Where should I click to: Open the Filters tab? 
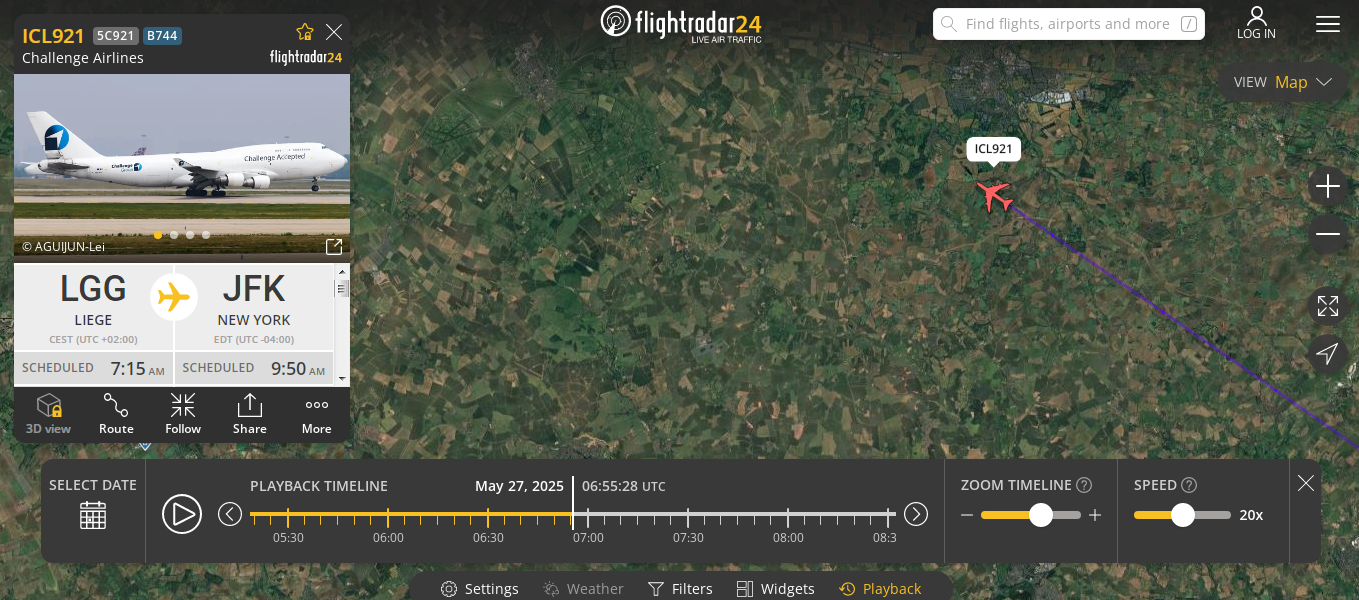pos(680,589)
